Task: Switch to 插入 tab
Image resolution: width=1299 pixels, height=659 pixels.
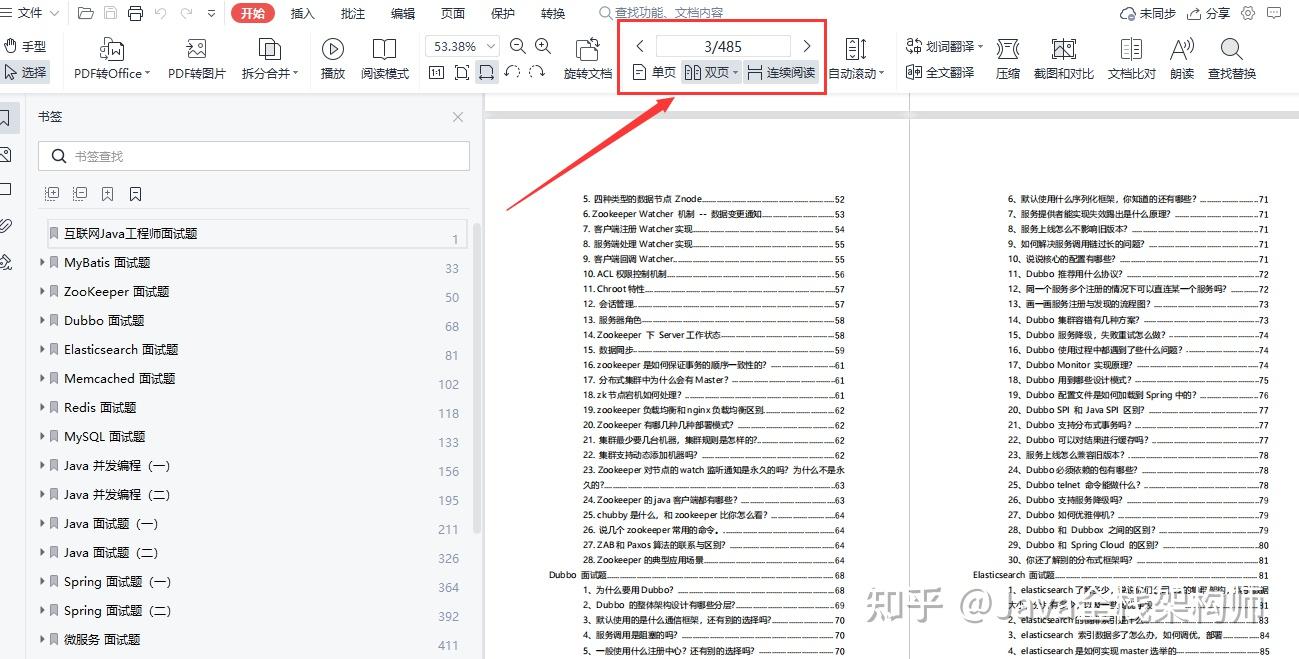Action: coord(302,13)
